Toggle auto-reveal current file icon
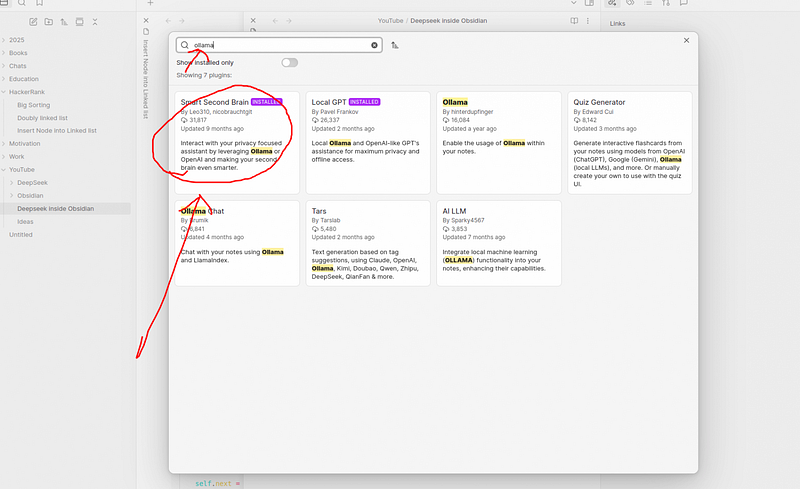 pos(80,22)
